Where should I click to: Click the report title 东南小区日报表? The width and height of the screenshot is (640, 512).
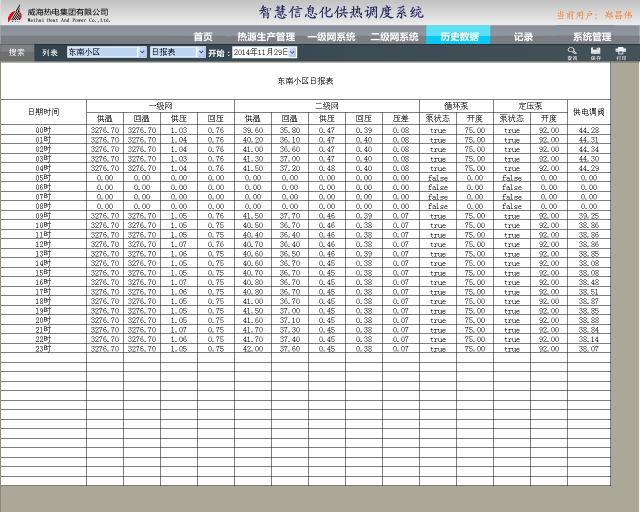[305, 81]
